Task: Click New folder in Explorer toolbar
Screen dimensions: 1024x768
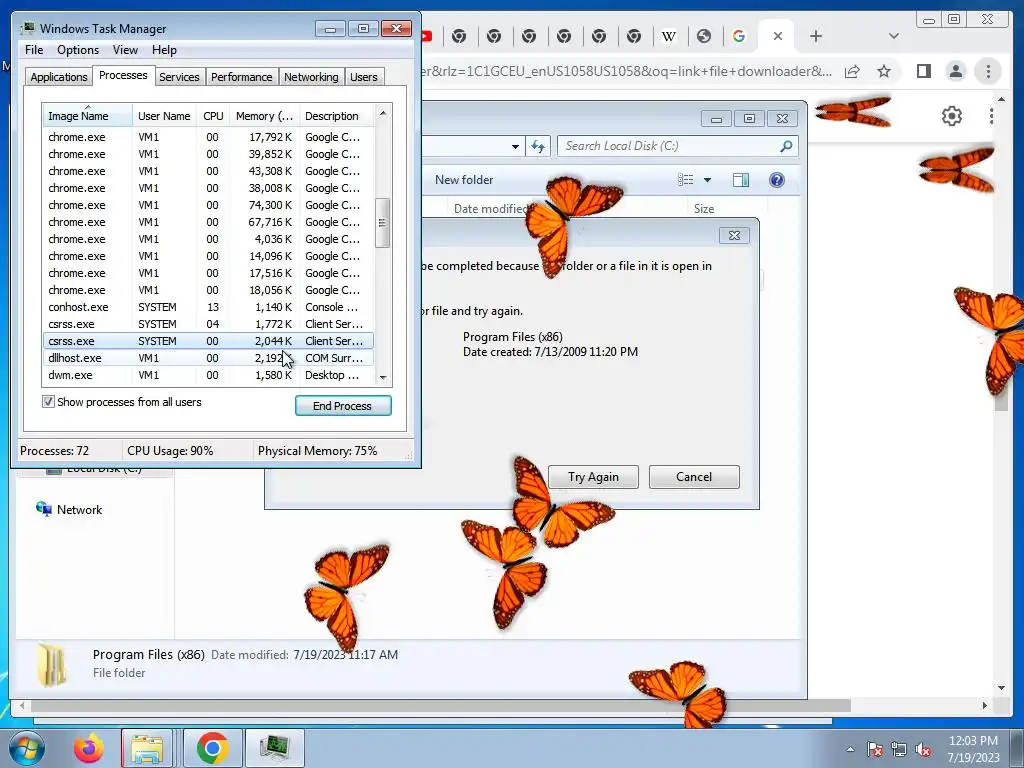Action: click(x=464, y=180)
